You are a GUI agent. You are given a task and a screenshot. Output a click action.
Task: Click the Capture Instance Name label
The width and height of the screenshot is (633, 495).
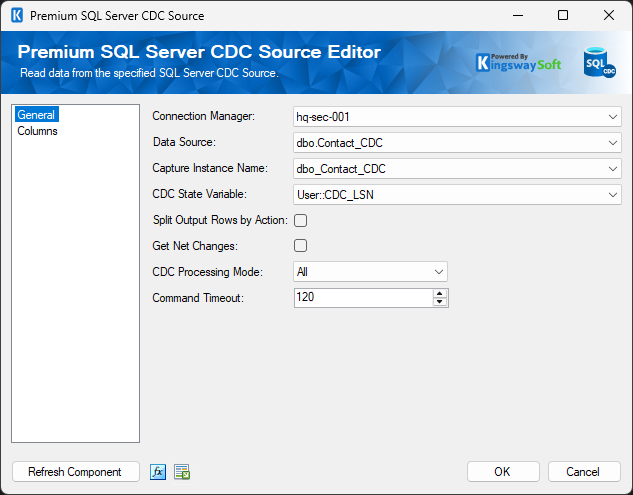[x=210, y=168]
